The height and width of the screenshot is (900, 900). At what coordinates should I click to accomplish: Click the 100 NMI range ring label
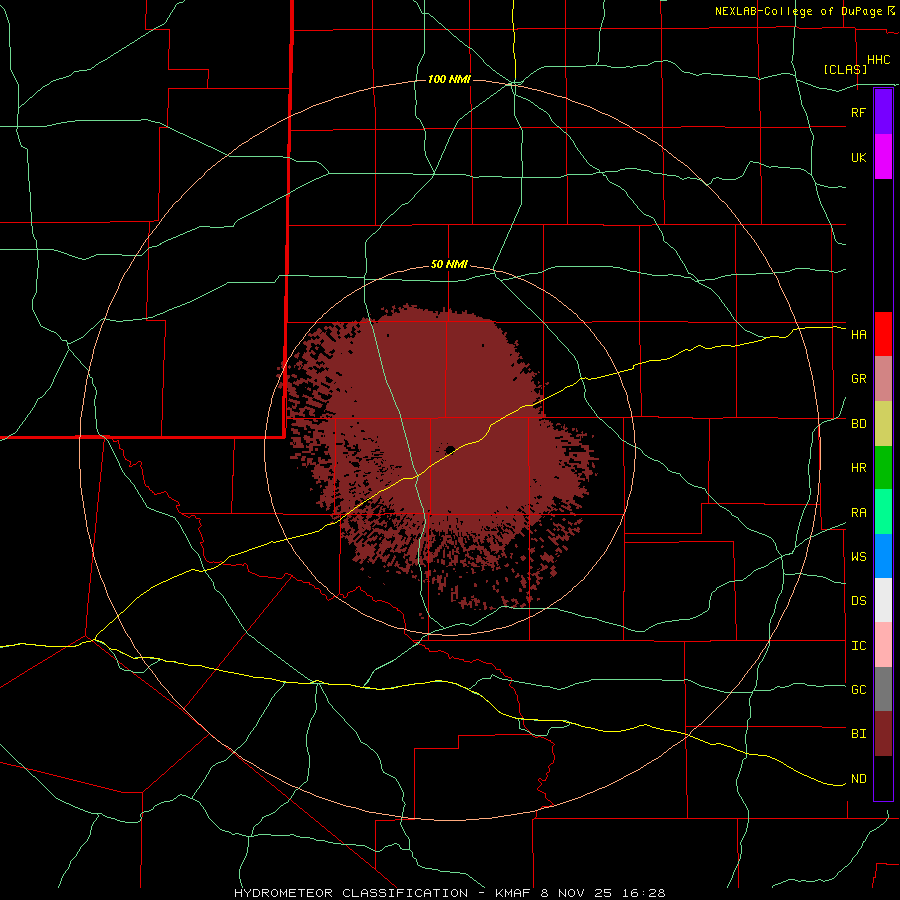tap(449, 79)
